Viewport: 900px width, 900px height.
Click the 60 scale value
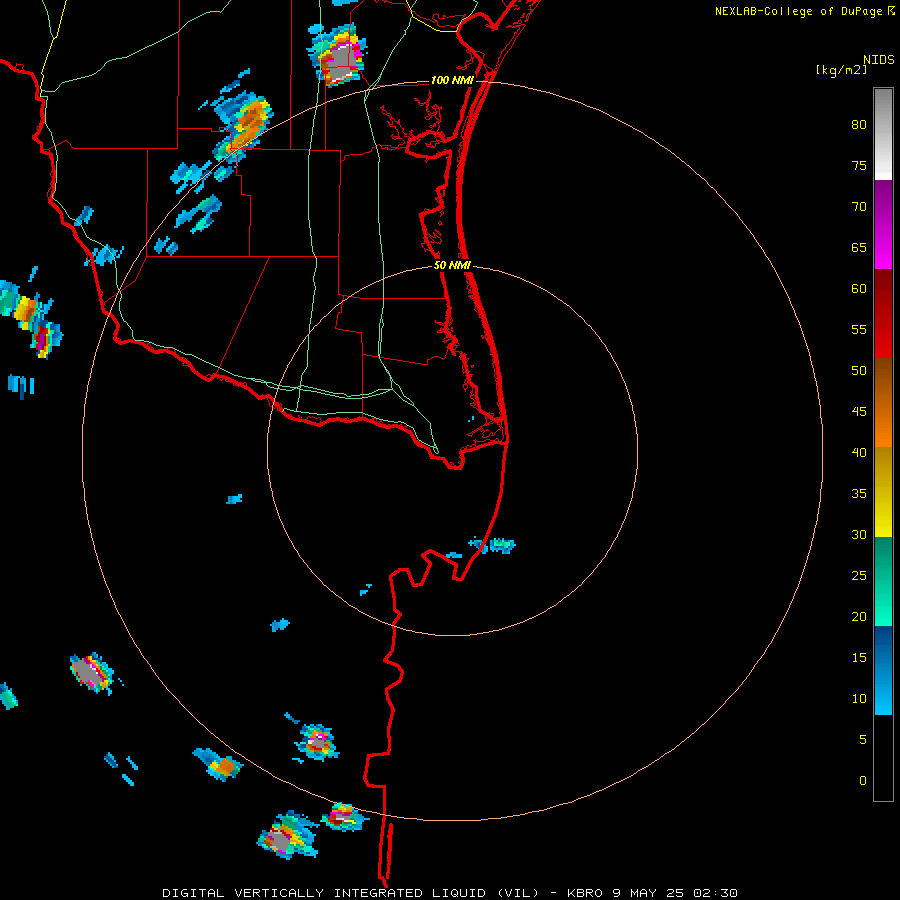(x=859, y=289)
